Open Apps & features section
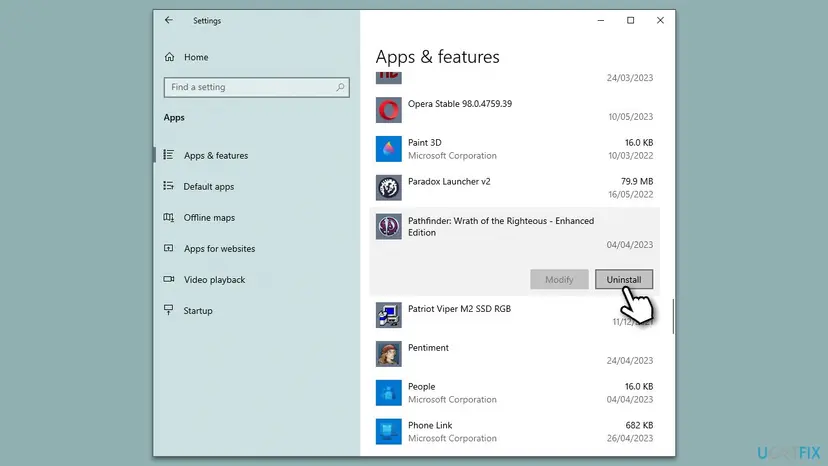This screenshot has width=828, height=466. 216,155
